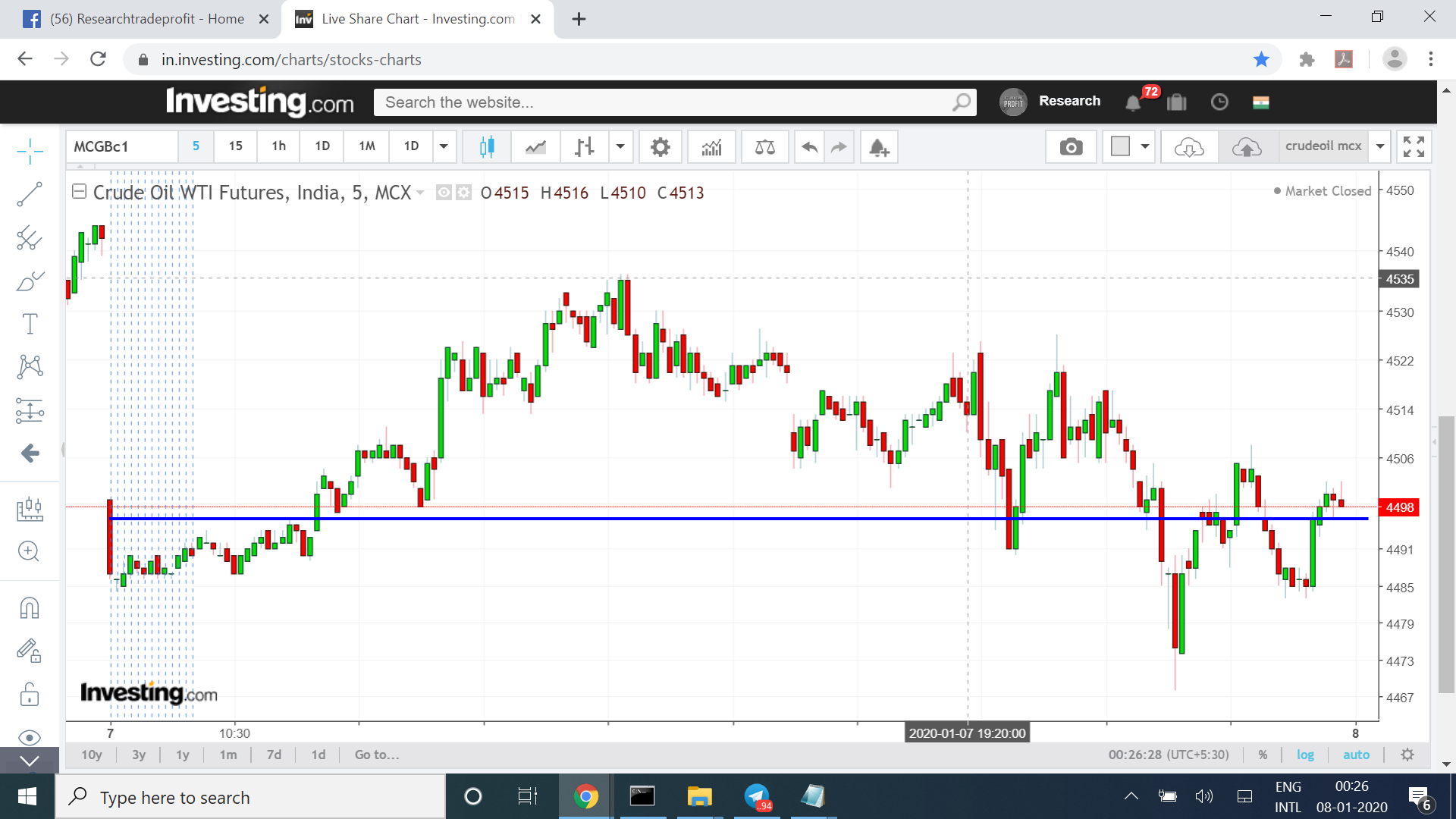Select the pattern drawing tool

click(30, 367)
